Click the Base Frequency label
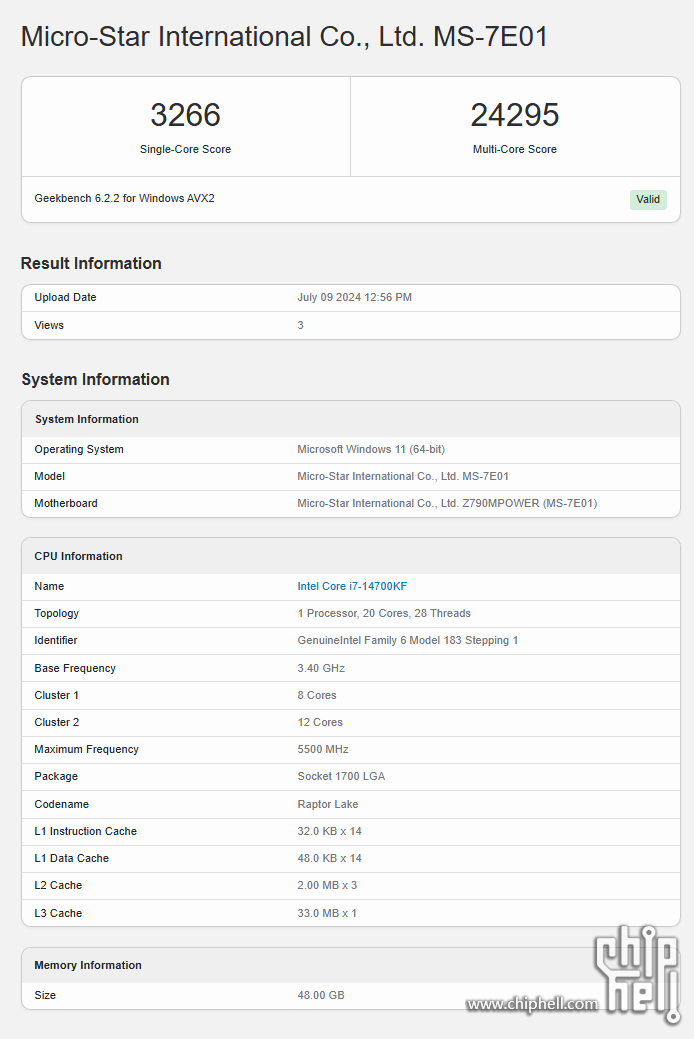The height and width of the screenshot is (1039, 694). [75, 669]
